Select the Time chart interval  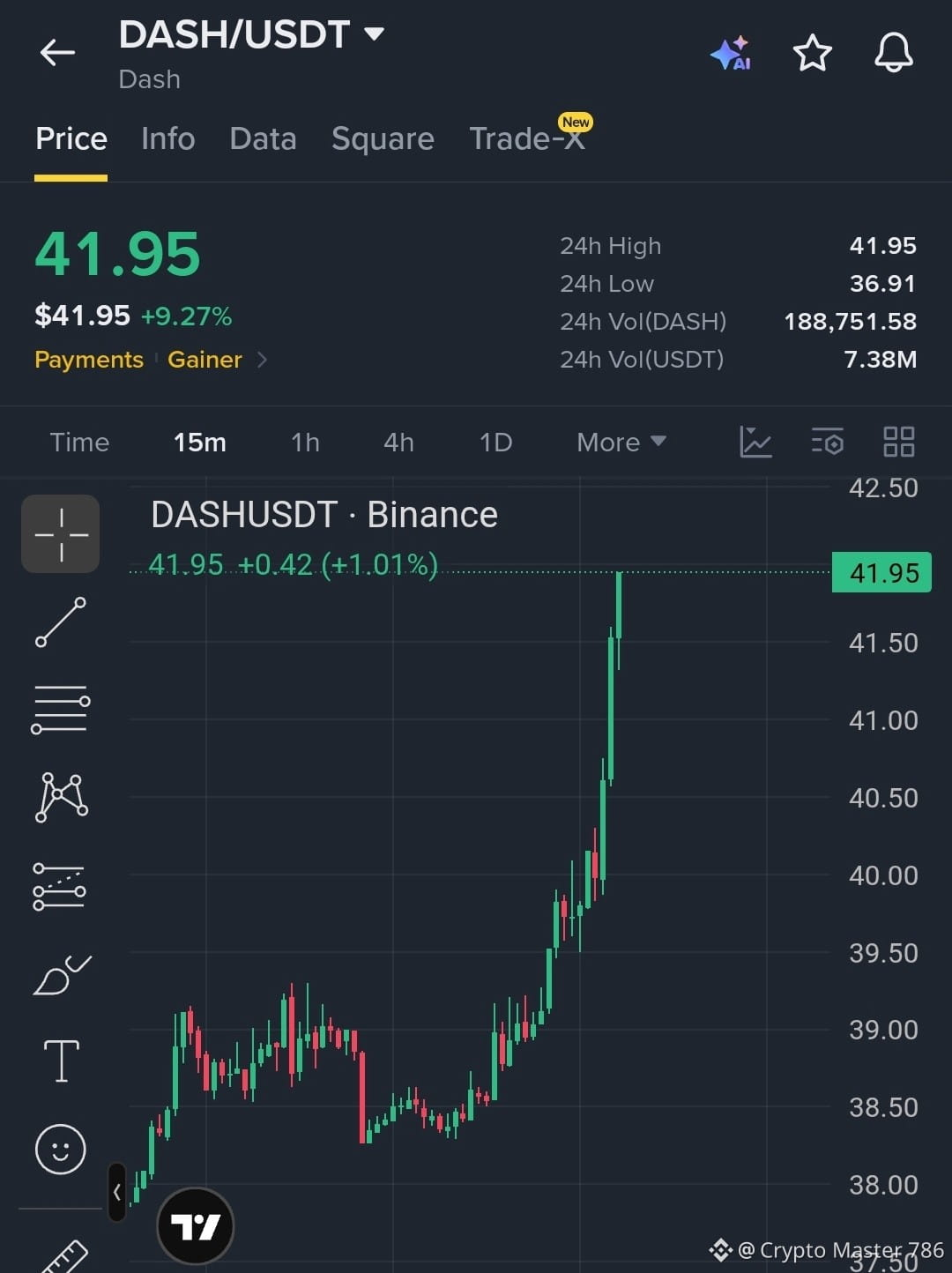click(x=79, y=442)
